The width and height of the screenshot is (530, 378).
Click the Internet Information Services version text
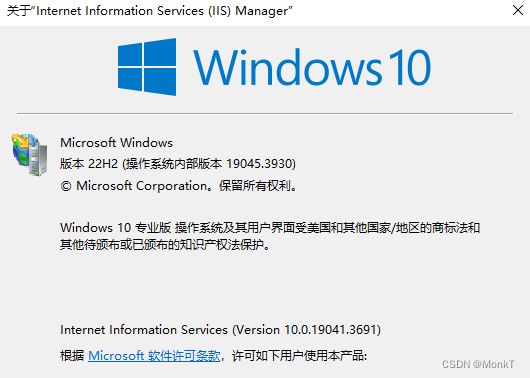click(220, 330)
